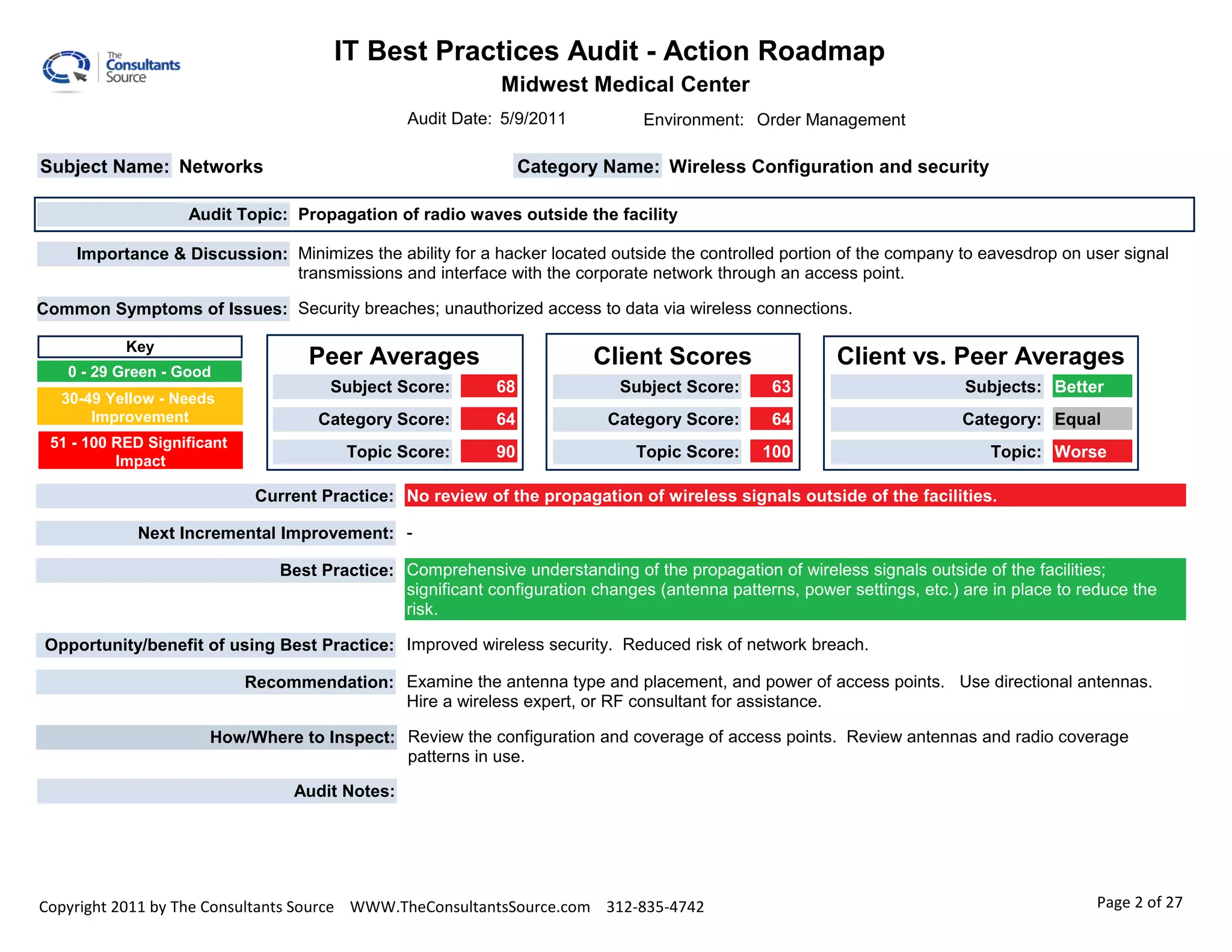Click the Client Scores subject score 63
The image size is (1232, 952).
coord(771,387)
